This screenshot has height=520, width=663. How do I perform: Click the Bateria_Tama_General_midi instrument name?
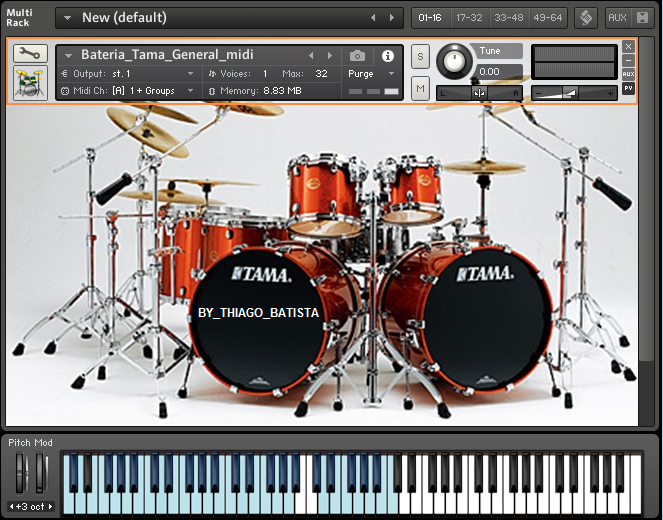167,55
